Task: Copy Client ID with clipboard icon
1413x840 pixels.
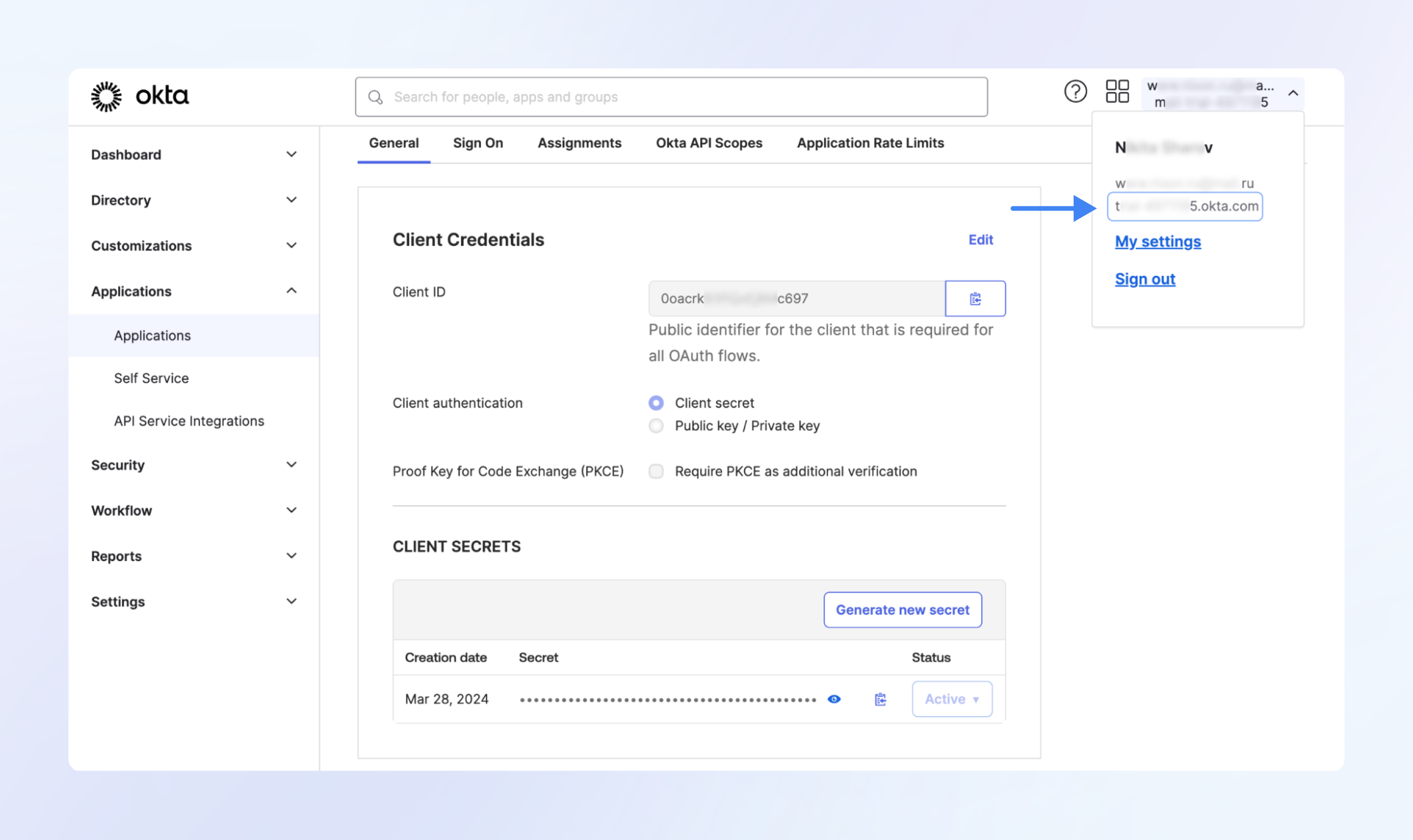Action: click(975, 298)
